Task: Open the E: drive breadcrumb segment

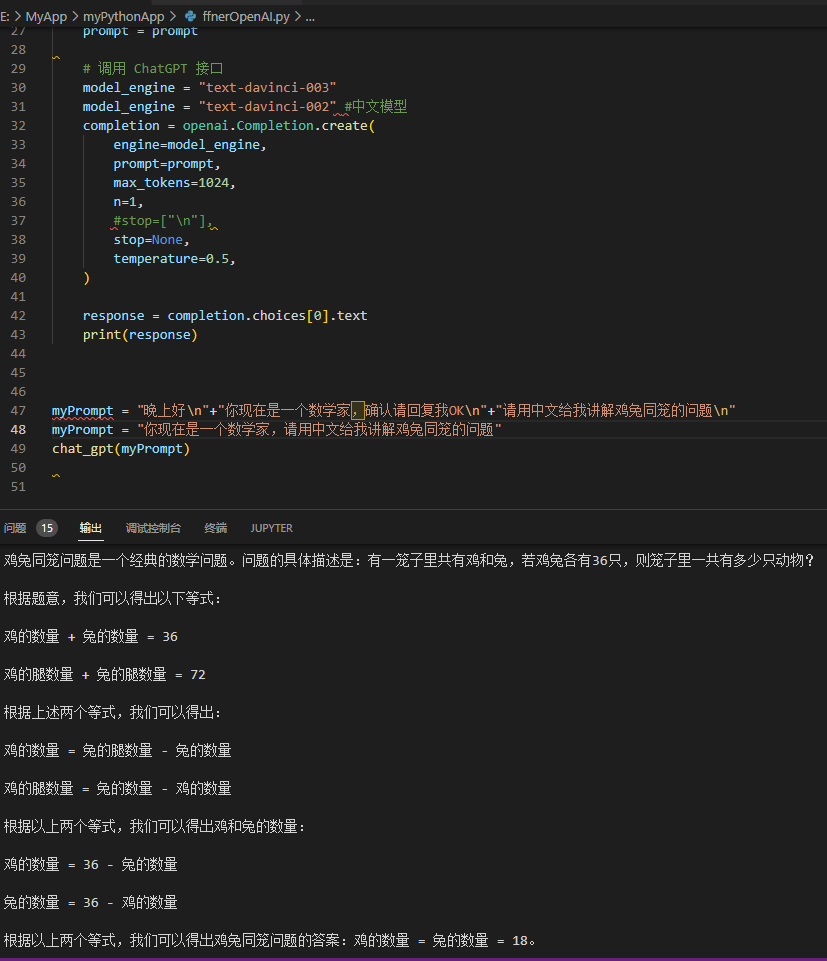Action: click(x=5, y=17)
